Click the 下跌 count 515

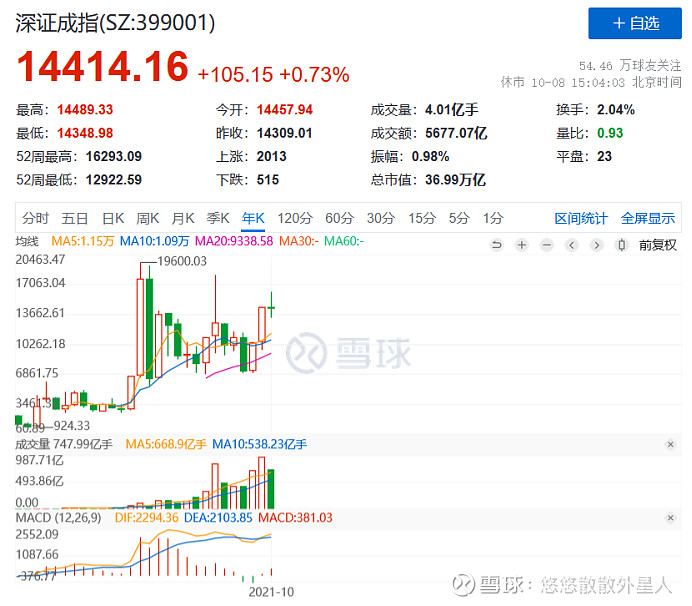(x=267, y=180)
